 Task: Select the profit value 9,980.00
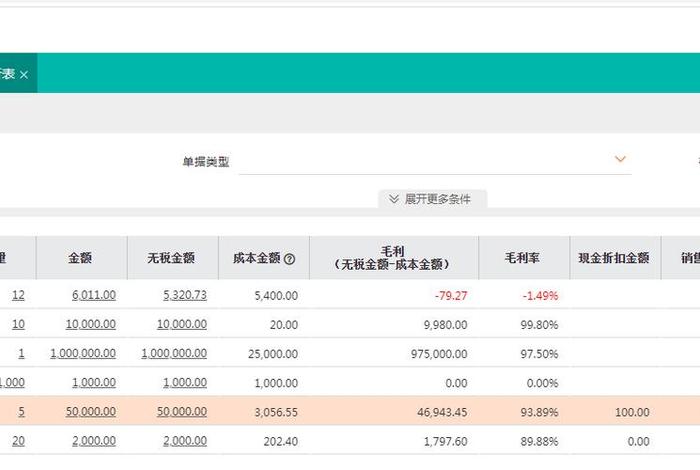446,324
